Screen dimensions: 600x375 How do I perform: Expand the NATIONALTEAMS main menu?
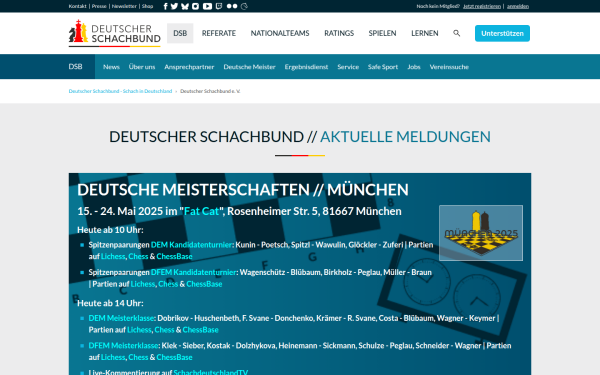280,33
